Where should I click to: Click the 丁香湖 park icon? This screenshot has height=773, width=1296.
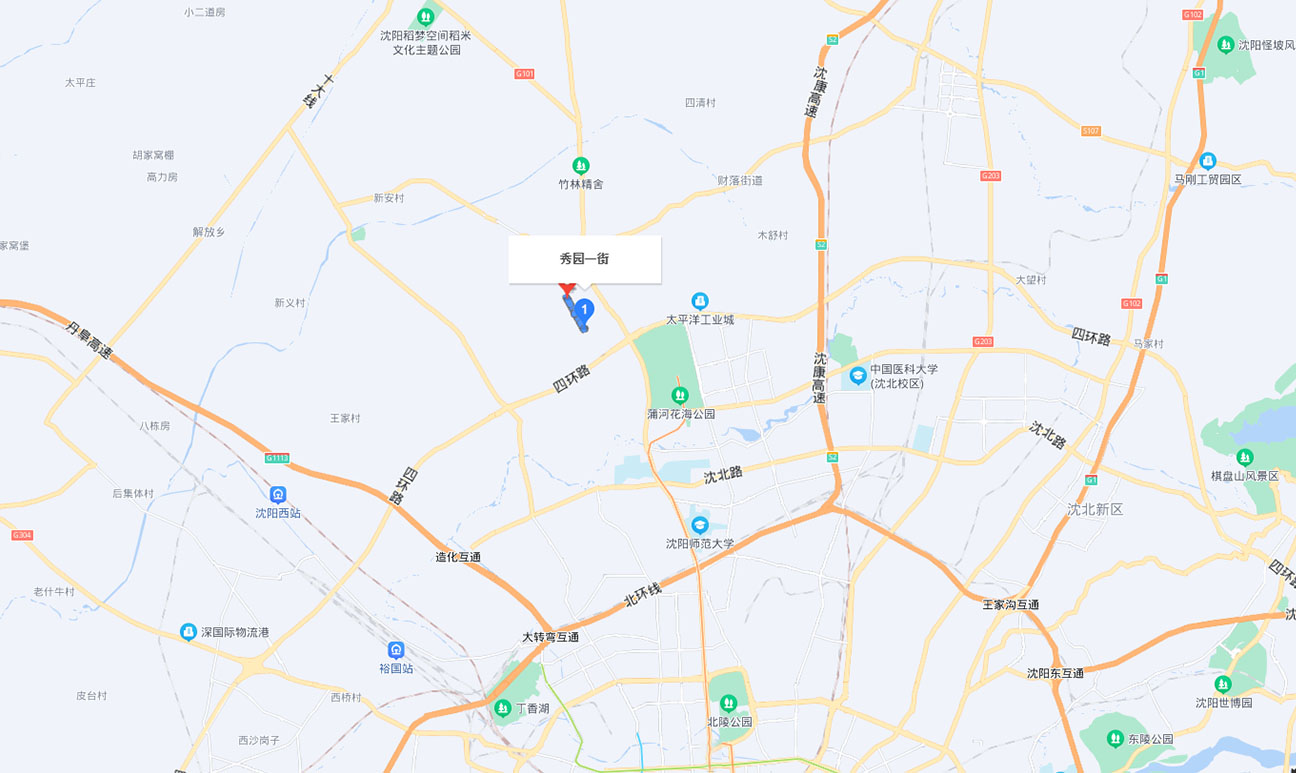click(x=503, y=708)
